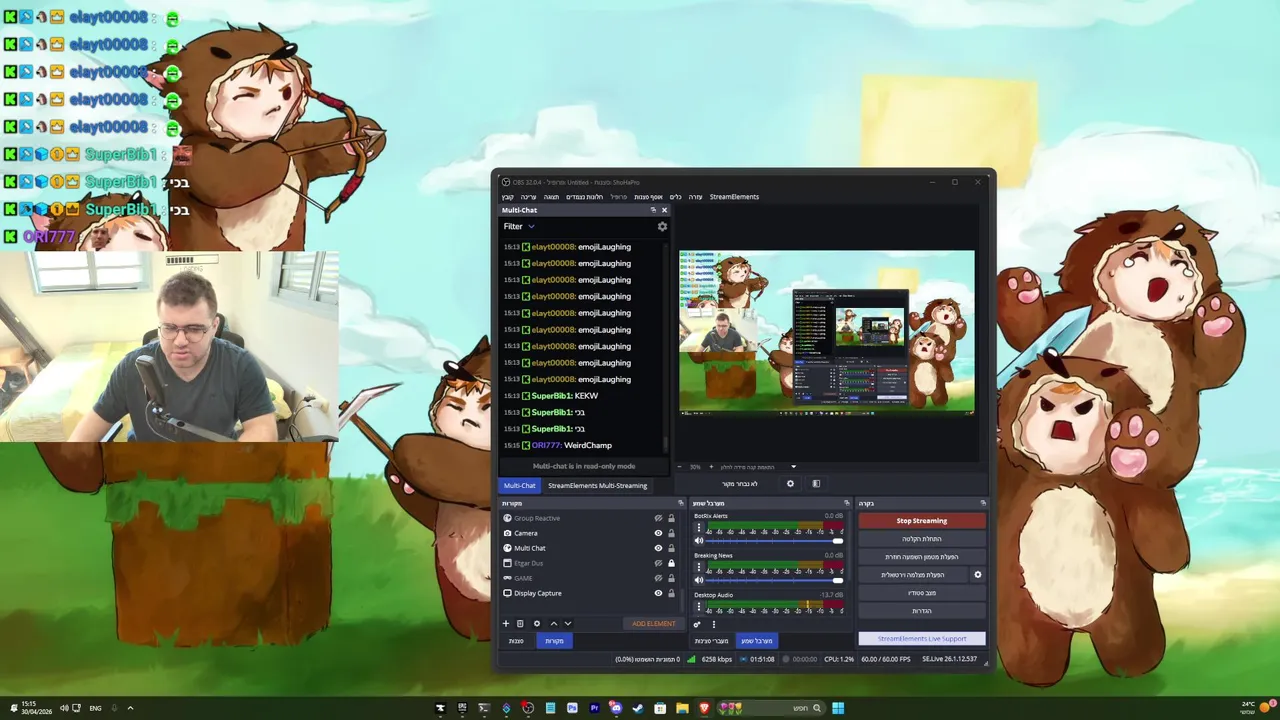Viewport: 1280px width, 720px height.
Task: Open StreamElements Live Support
Action: [922, 638]
